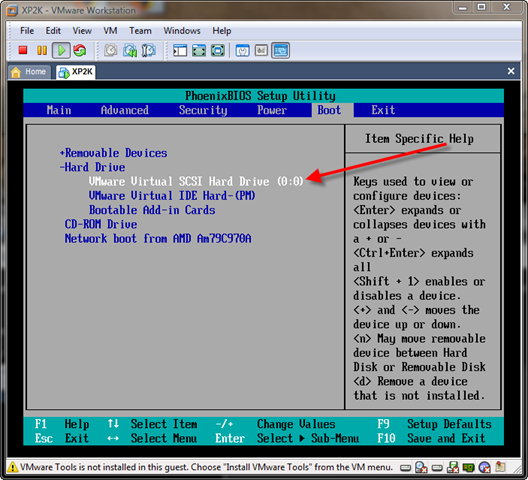Click the disconnected floppy status icon

click(453, 467)
